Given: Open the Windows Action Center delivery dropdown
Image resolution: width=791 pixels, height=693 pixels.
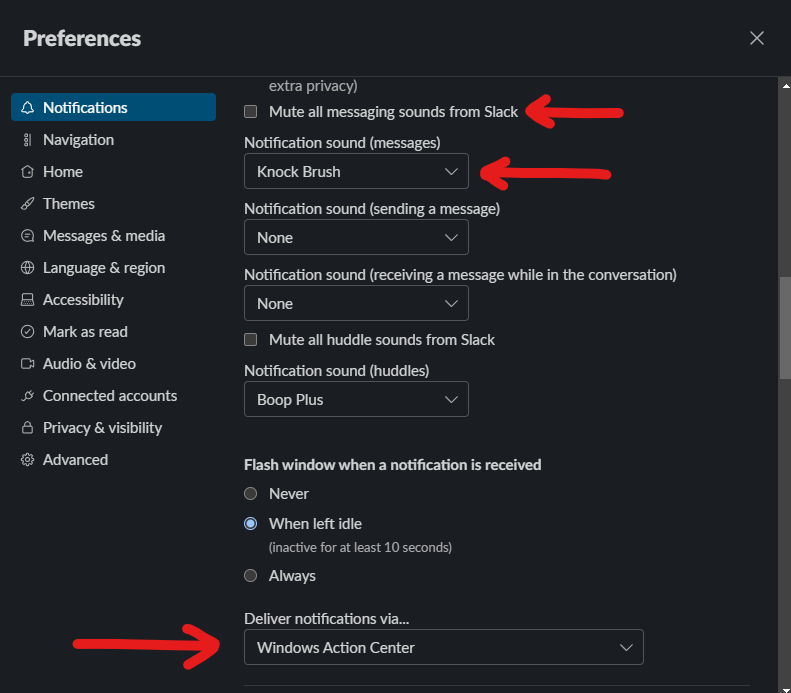Looking at the screenshot, I should pyautogui.click(x=444, y=647).
